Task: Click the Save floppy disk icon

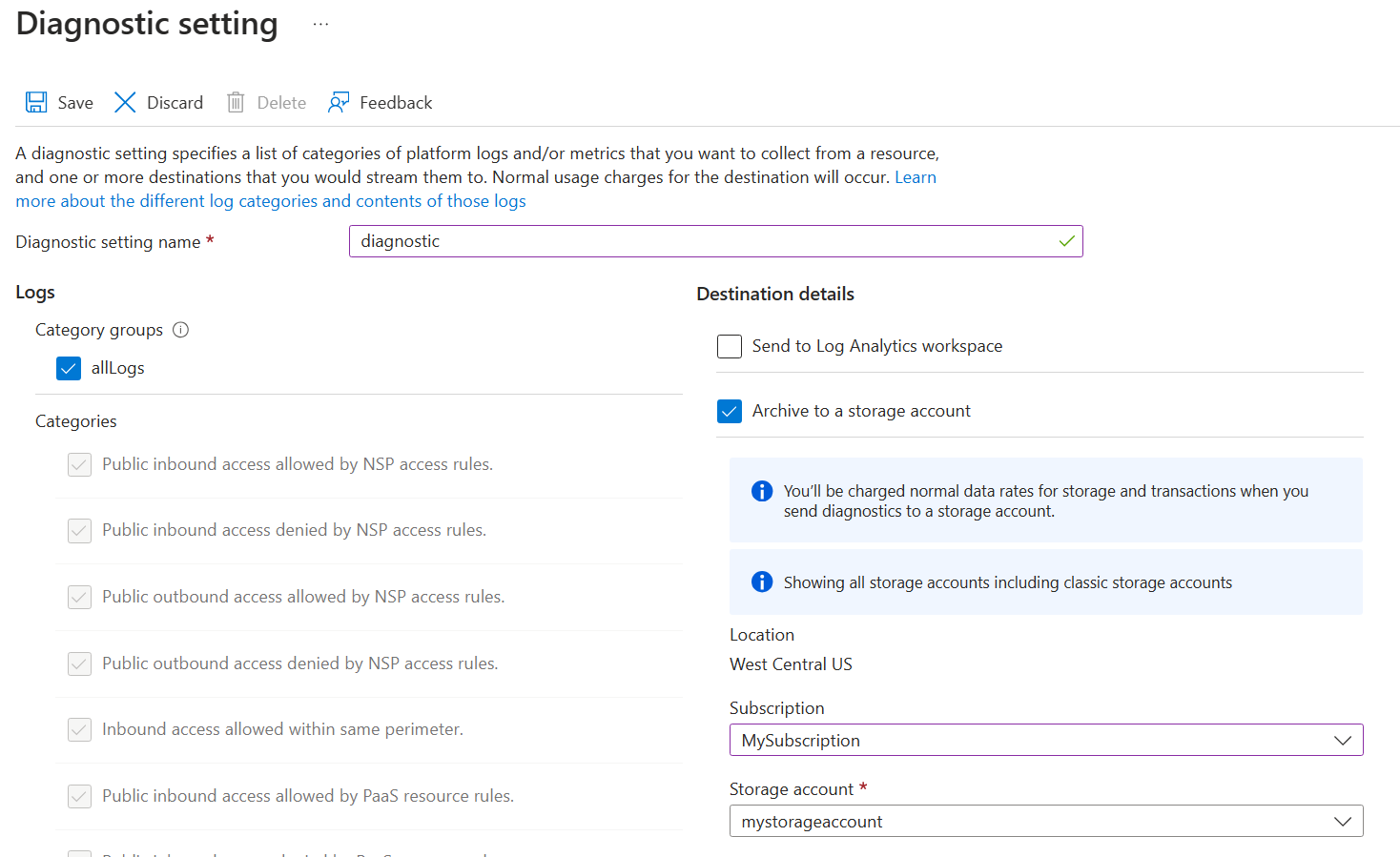Action: pos(36,103)
